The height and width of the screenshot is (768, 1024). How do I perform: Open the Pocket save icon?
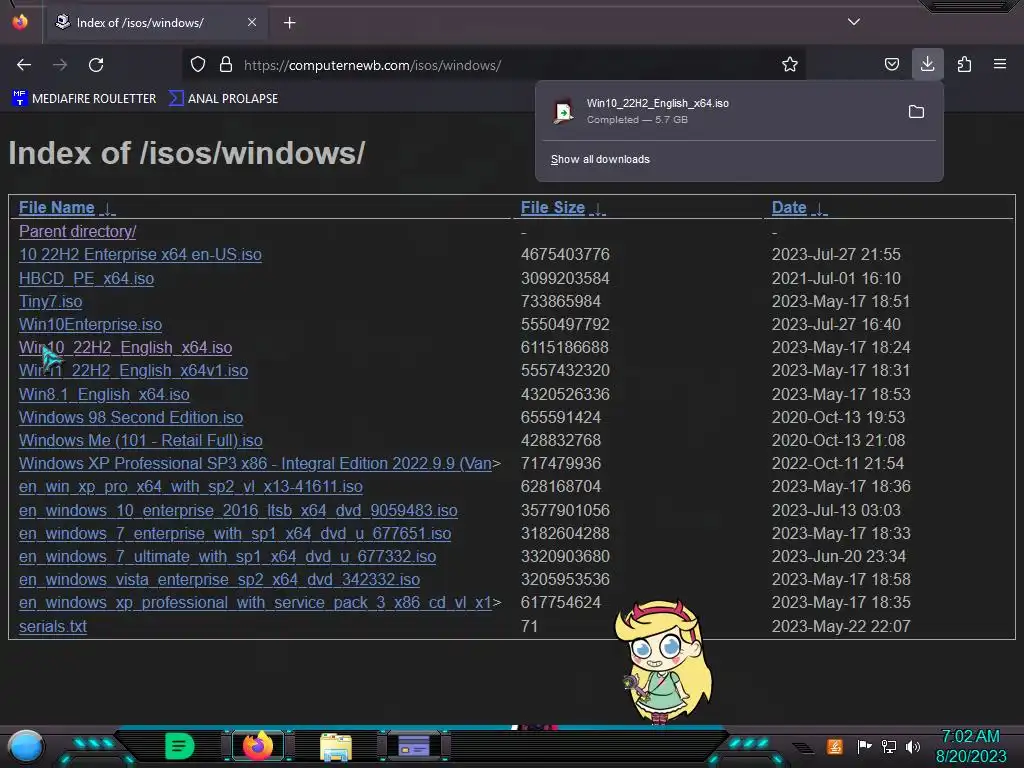tap(891, 65)
